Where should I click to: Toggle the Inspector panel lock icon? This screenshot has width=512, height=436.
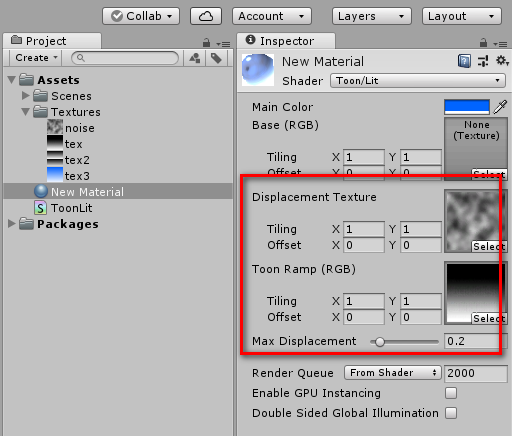pyautogui.click(x=483, y=43)
